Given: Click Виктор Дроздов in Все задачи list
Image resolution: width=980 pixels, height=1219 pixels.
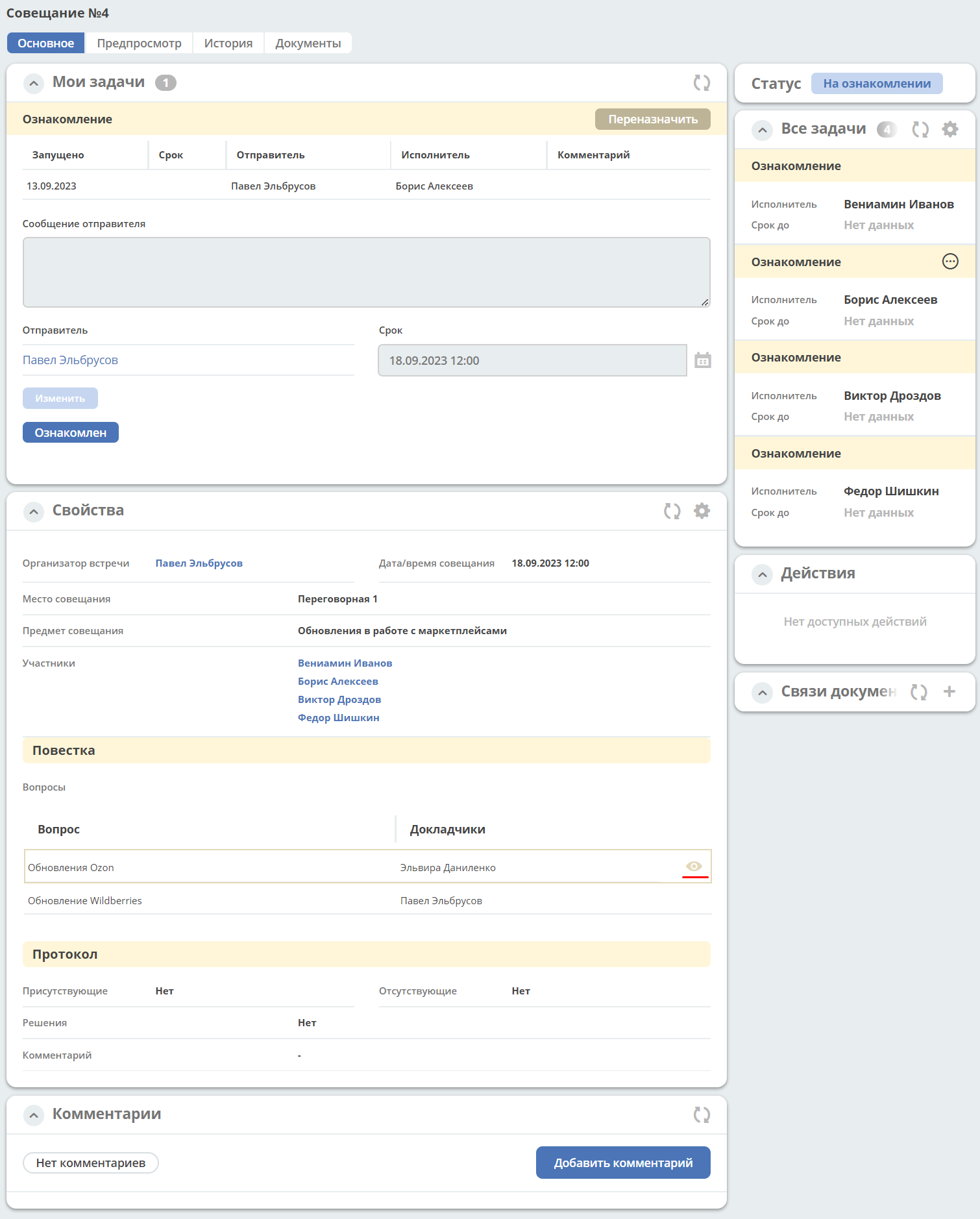Looking at the screenshot, I should [x=892, y=396].
